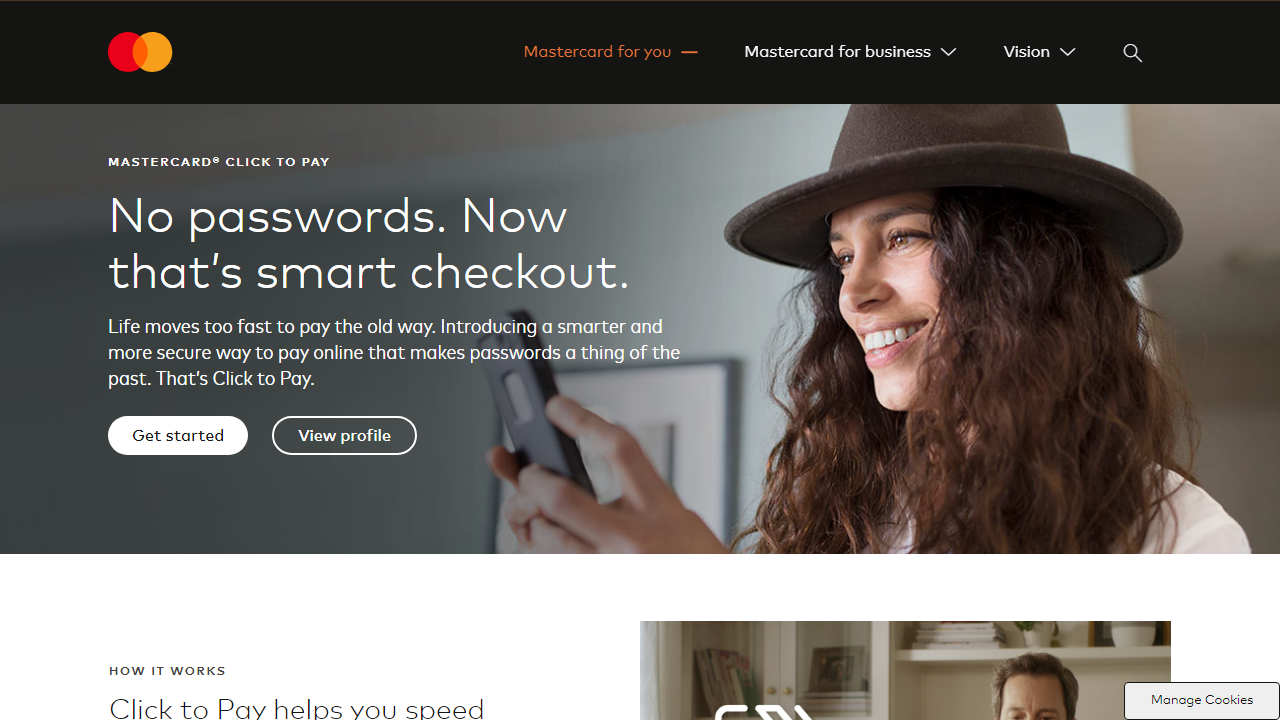Viewport: 1280px width, 720px height.
Task: Click the View profile button
Action: click(344, 435)
